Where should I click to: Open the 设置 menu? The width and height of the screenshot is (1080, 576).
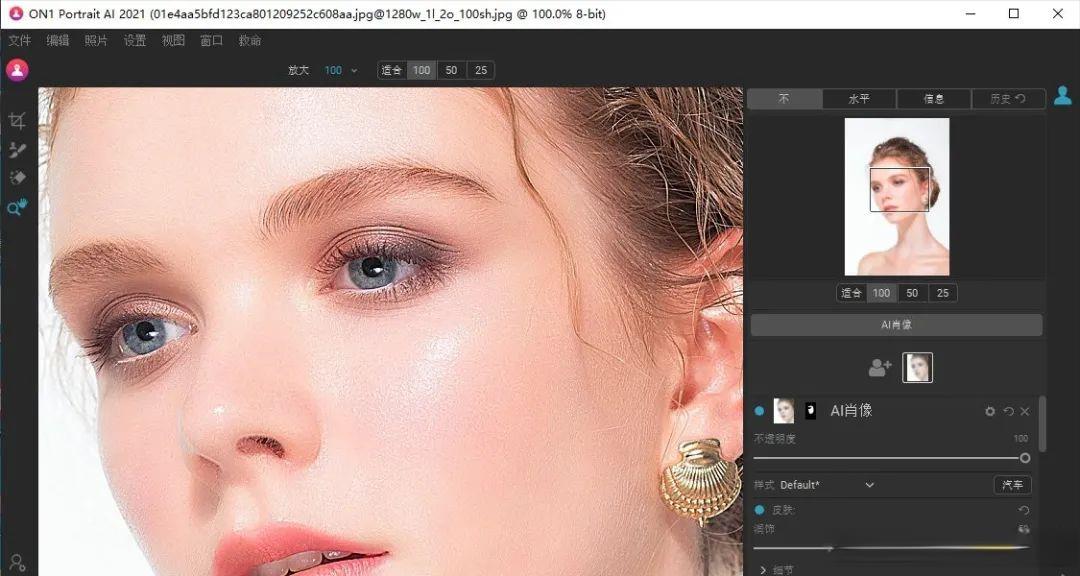(x=135, y=41)
